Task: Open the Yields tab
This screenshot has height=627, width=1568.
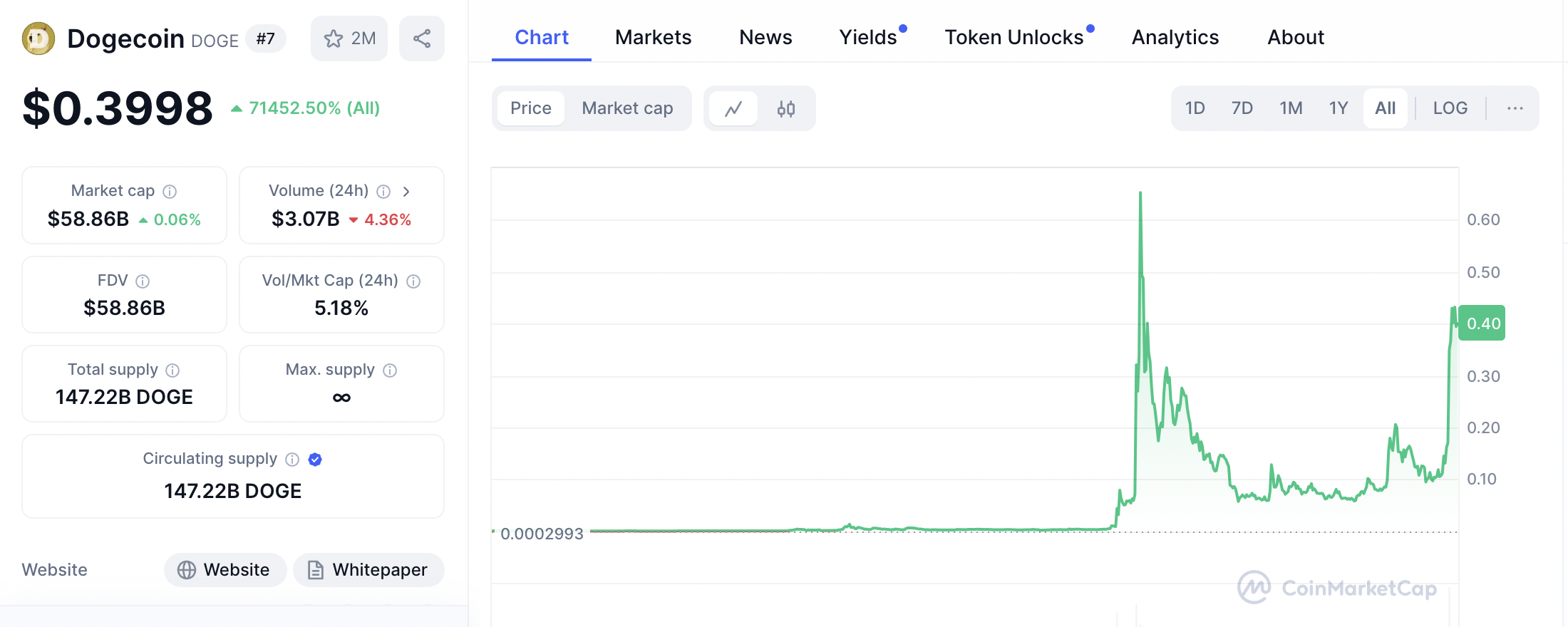Action: (868, 37)
